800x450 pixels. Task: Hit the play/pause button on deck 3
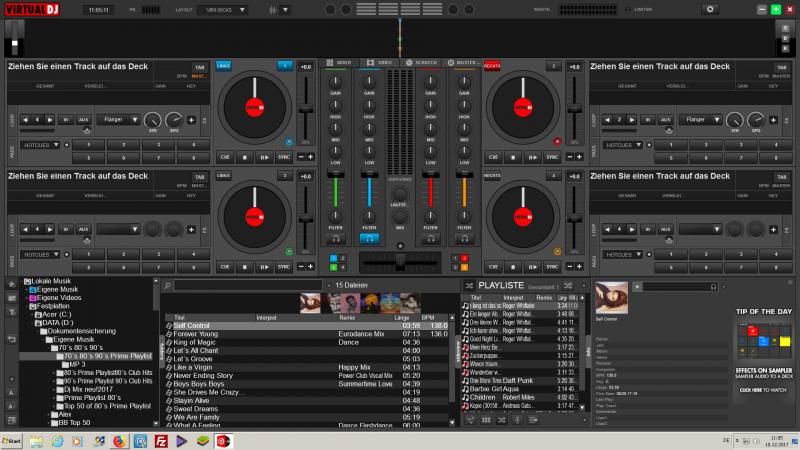[x=264, y=266]
